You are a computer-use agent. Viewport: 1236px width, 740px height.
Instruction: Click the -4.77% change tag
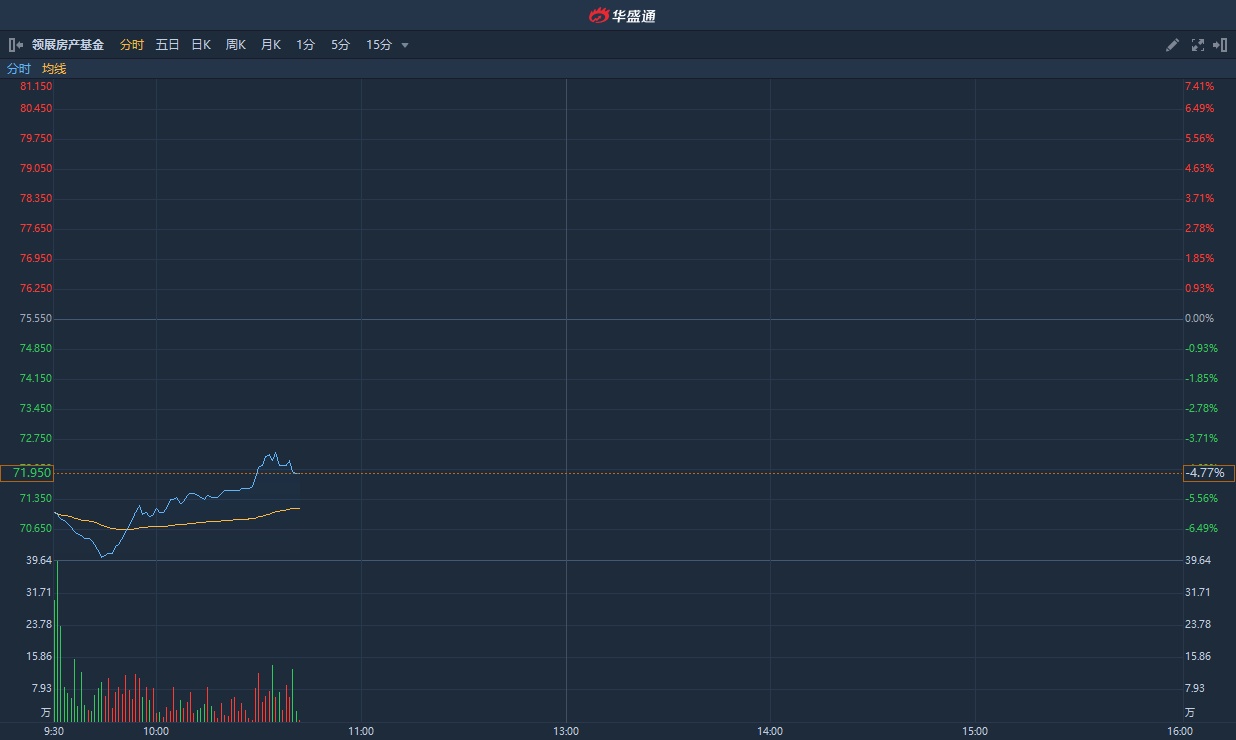pyautogui.click(x=1207, y=473)
